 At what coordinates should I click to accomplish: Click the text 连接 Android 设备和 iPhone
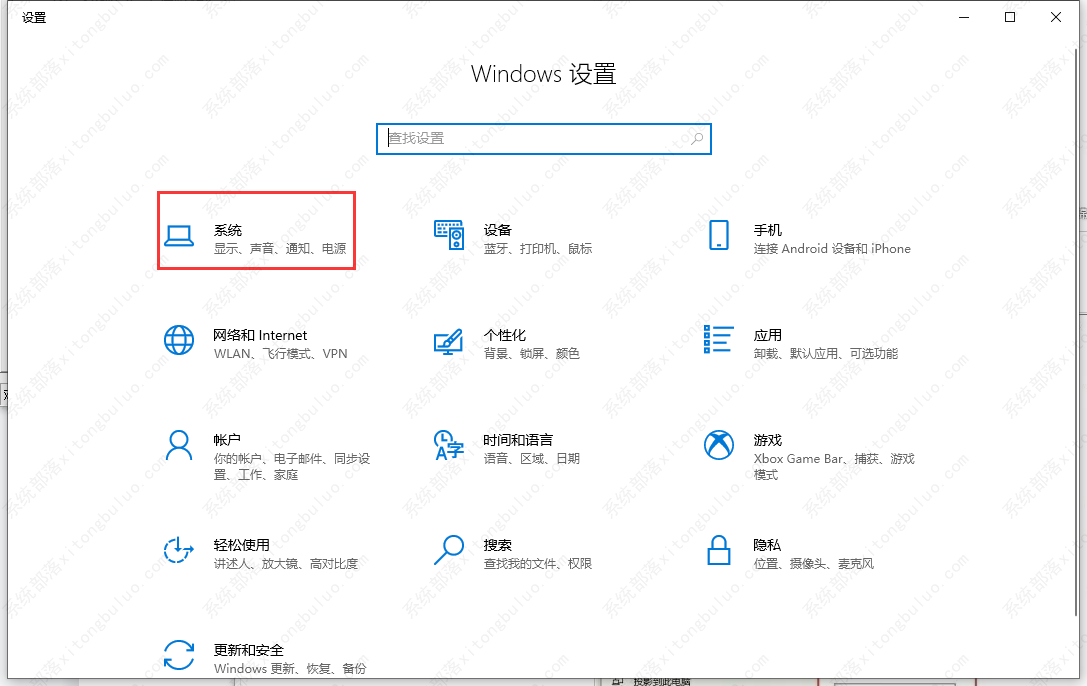[x=832, y=249]
